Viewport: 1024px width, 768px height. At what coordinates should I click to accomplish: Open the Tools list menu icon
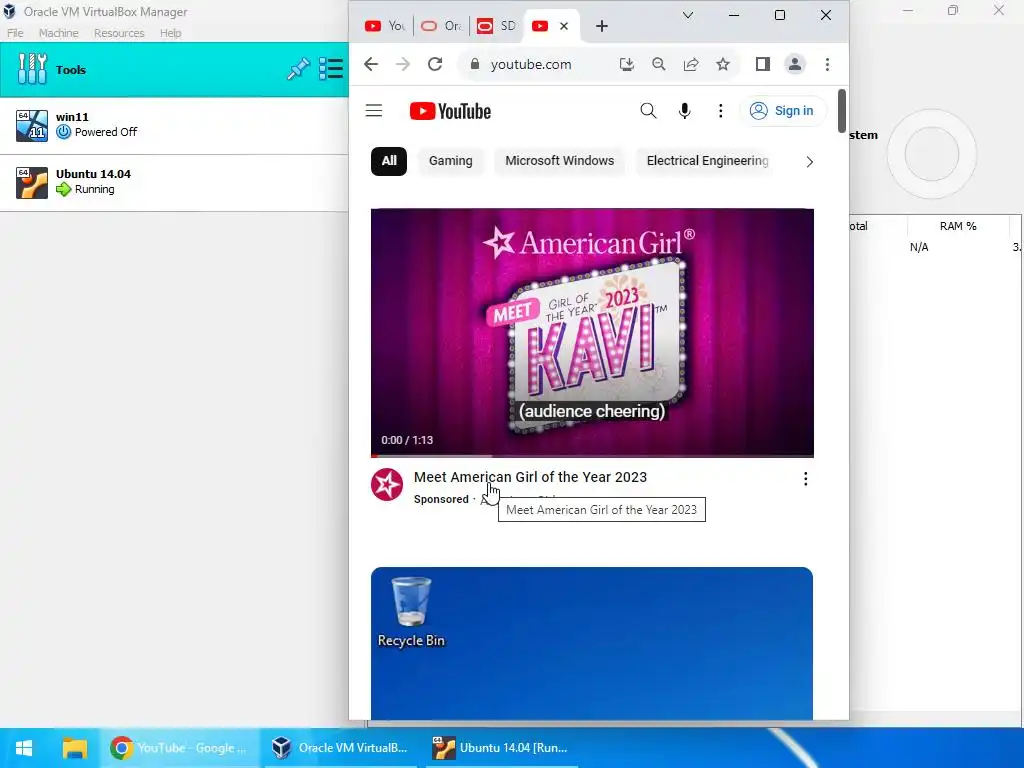pyautogui.click(x=330, y=69)
